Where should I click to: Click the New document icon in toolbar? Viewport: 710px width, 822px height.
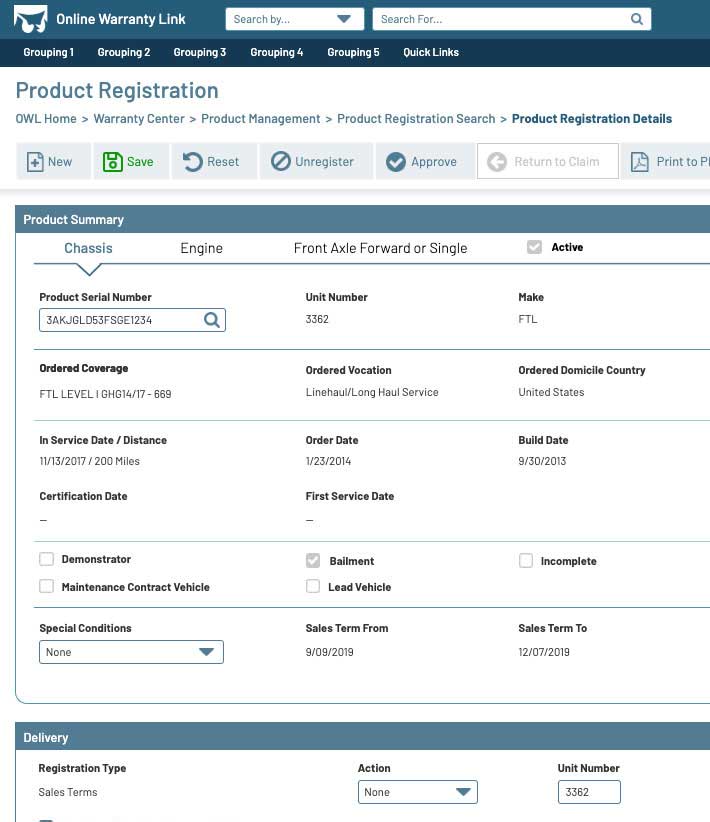pyautogui.click(x=35, y=162)
